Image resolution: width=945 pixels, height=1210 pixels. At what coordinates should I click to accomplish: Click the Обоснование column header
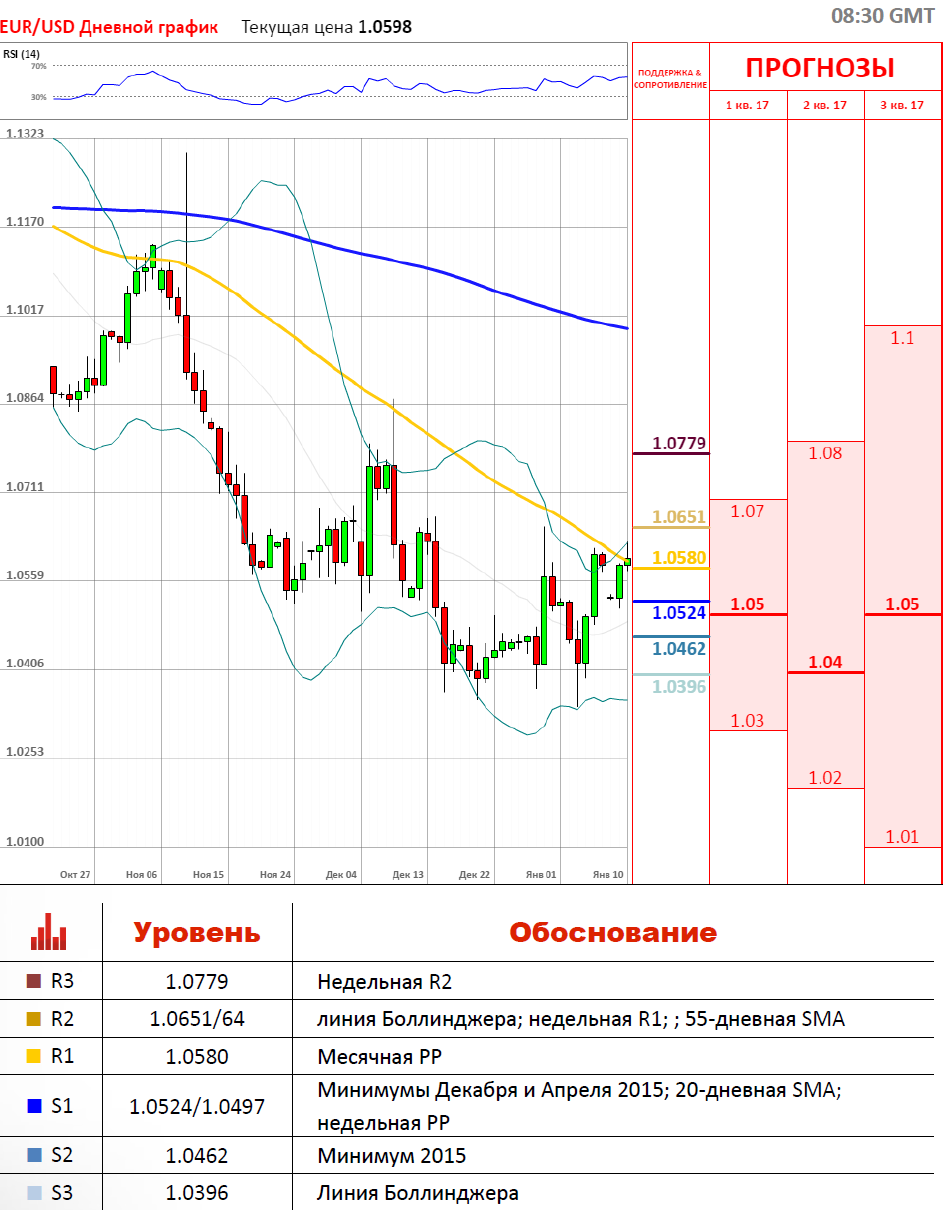pos(613,933)
